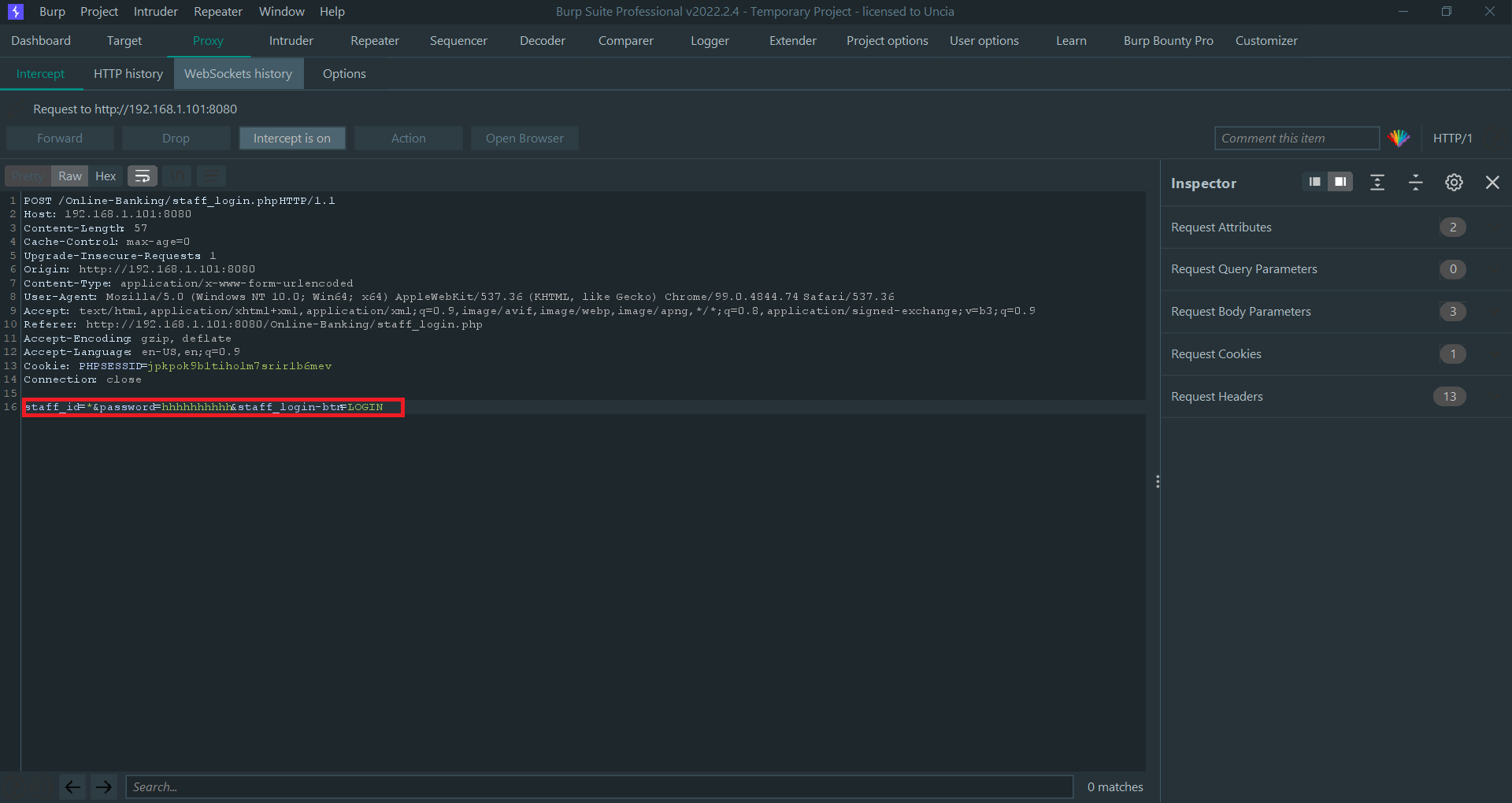Open the Comparer tab
The image size is (1512, 803).
coord(626,41)
